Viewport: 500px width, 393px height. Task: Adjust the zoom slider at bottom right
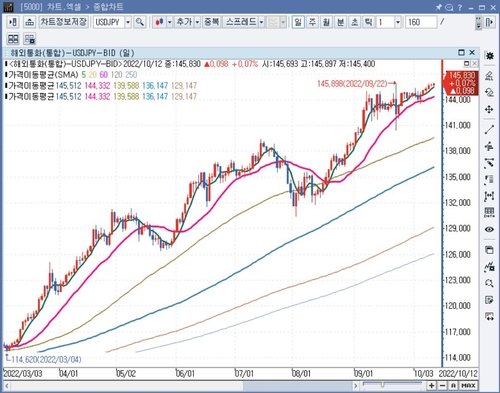(x=383, y=385)
